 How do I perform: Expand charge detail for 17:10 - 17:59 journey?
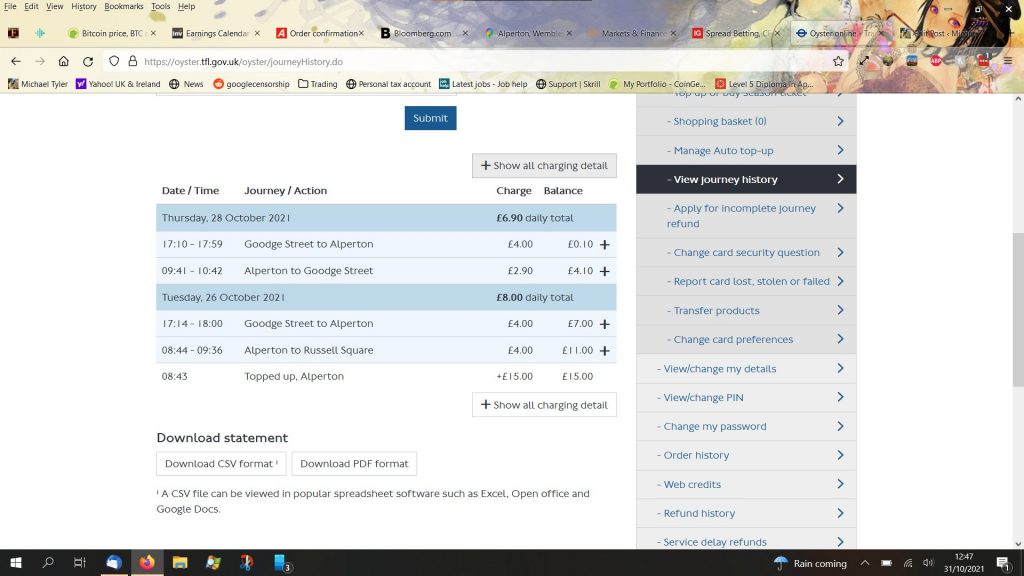(x=605, y=244)
